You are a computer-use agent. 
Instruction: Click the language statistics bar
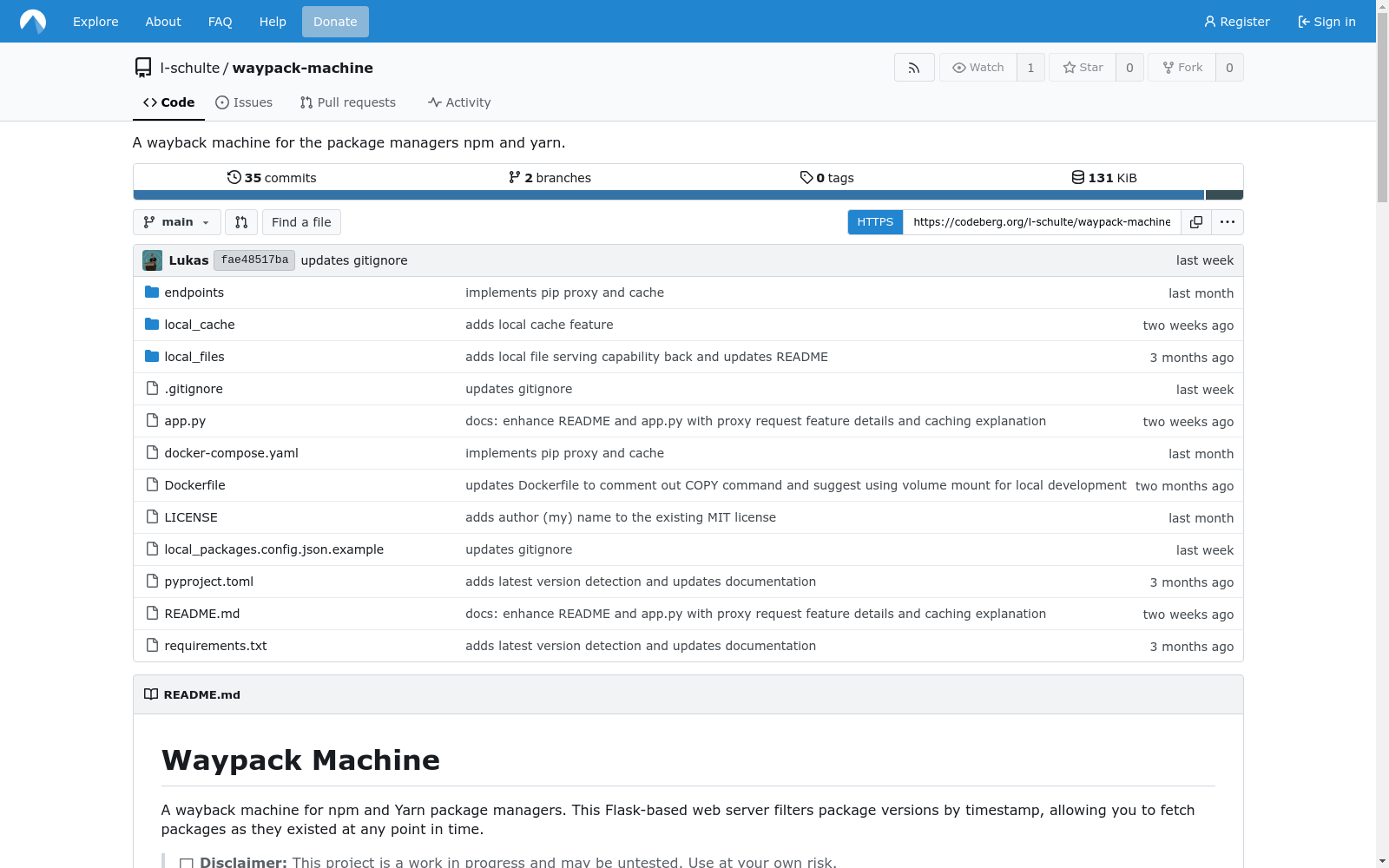point(688,195)
